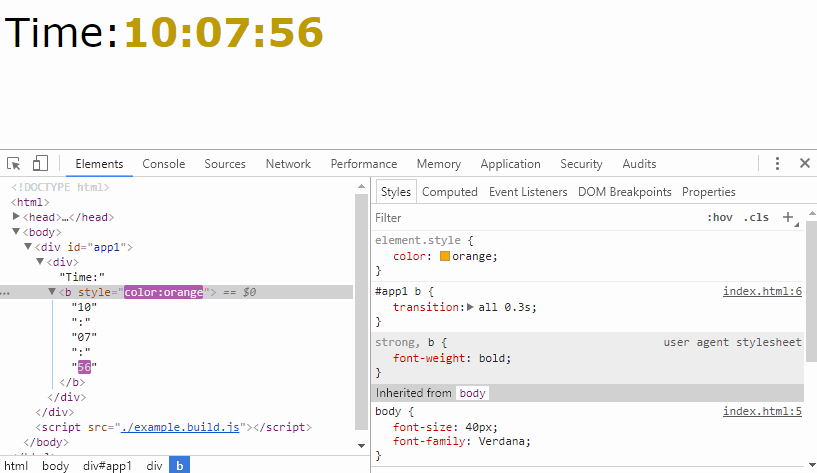Click the DOM tree scrollbar down arrow

point(362,446)
